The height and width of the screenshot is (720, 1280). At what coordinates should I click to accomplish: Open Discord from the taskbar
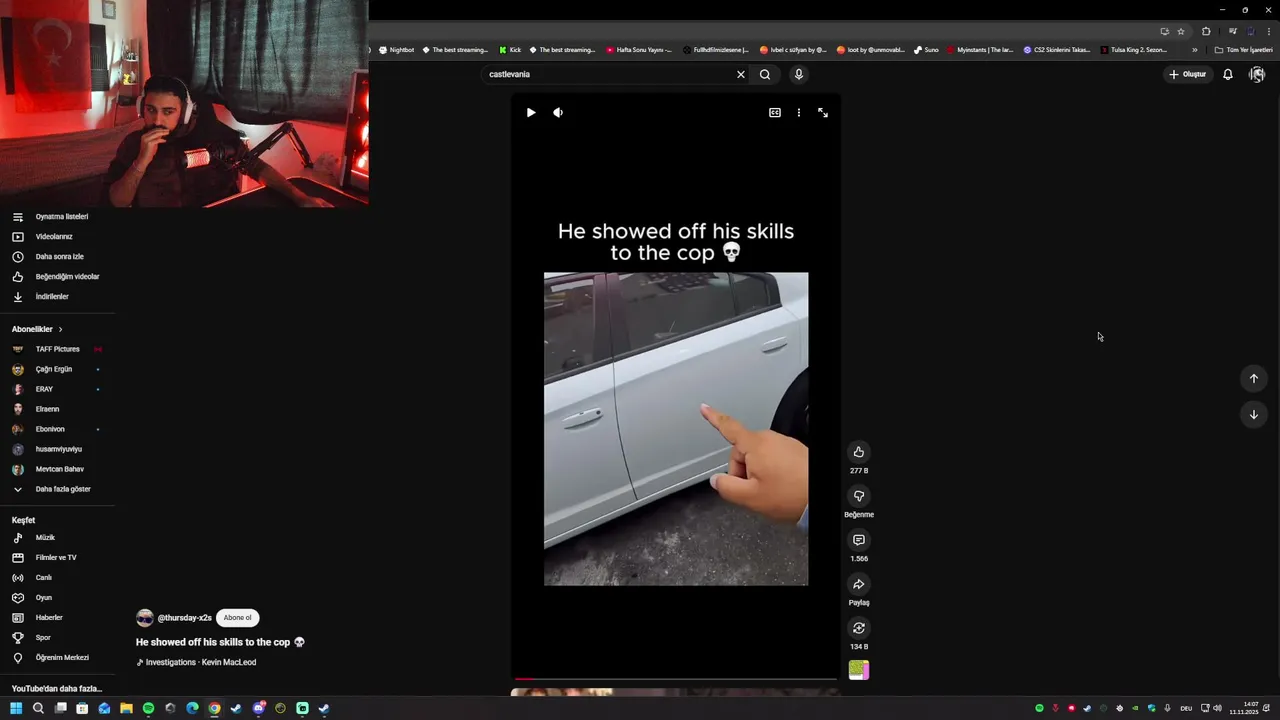258,708
